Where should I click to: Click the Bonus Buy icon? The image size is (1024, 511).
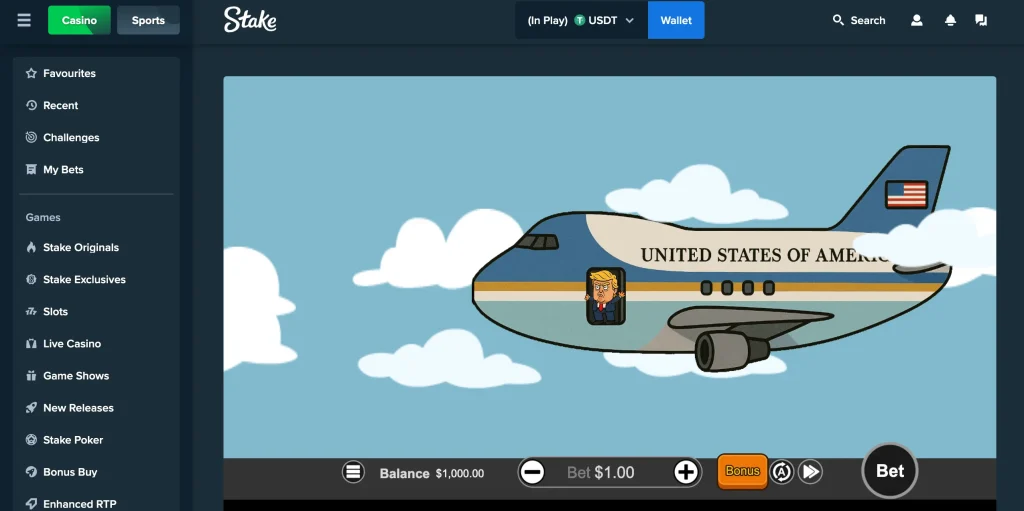(31, 471)
